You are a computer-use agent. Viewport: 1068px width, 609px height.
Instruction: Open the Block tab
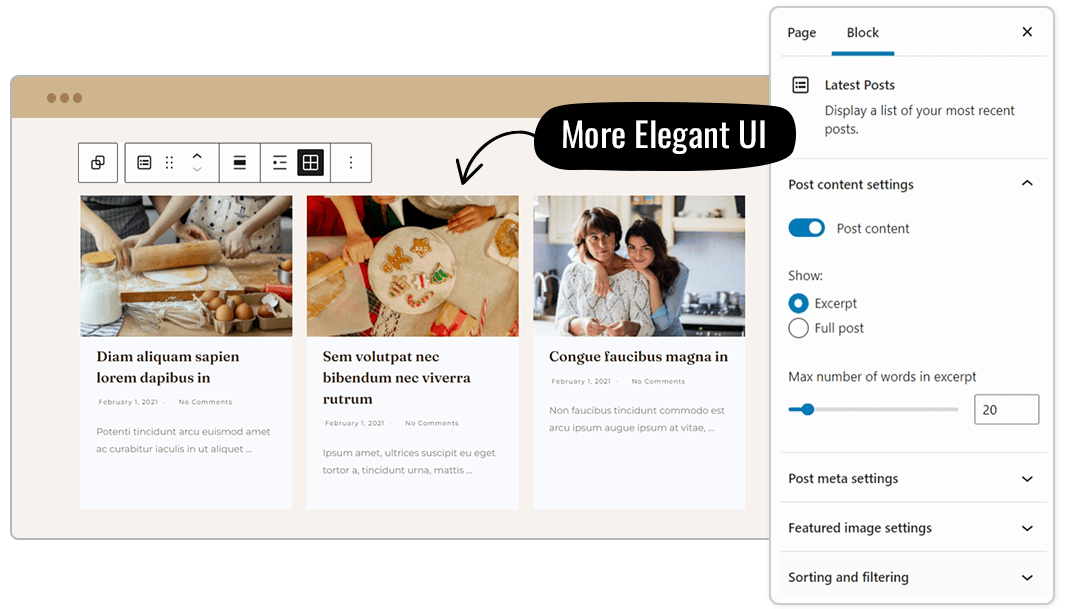[x=863, y=33]
